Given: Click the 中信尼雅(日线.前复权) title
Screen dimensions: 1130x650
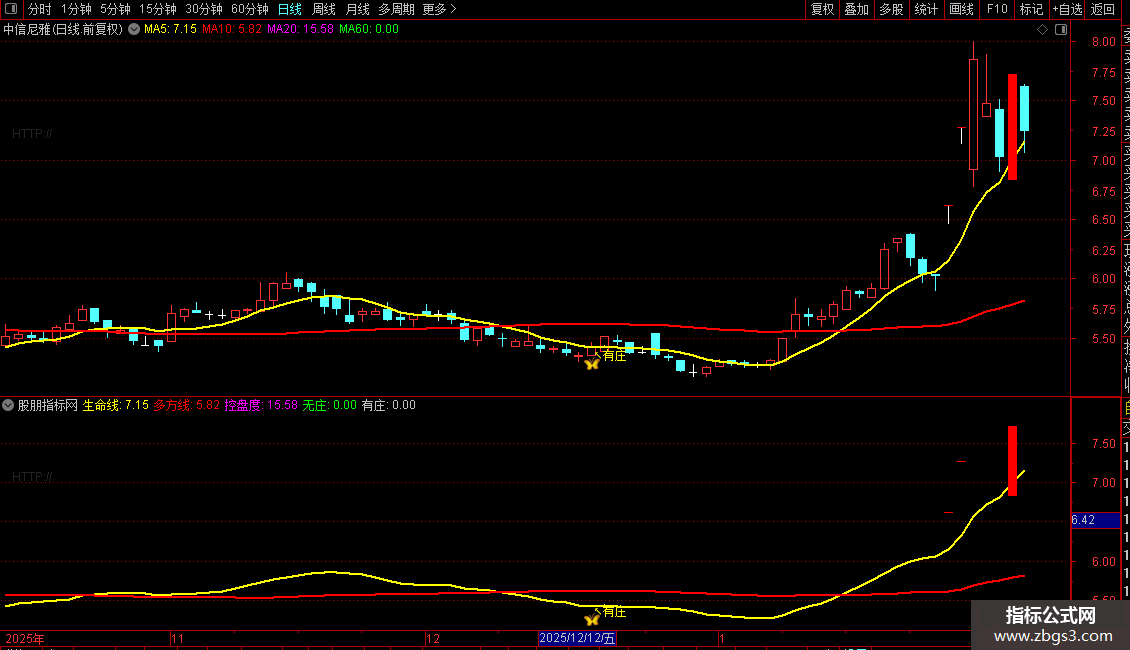Looking at the screenshot, I should (63, 30).
